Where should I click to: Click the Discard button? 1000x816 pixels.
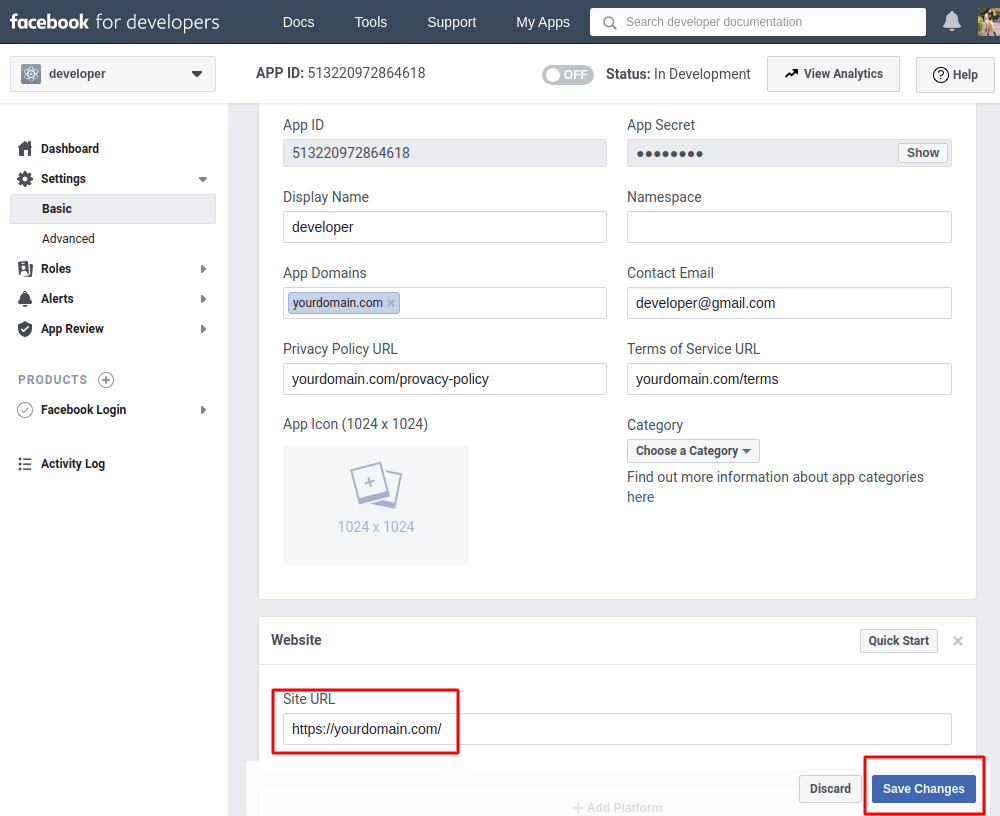[830, 789]
